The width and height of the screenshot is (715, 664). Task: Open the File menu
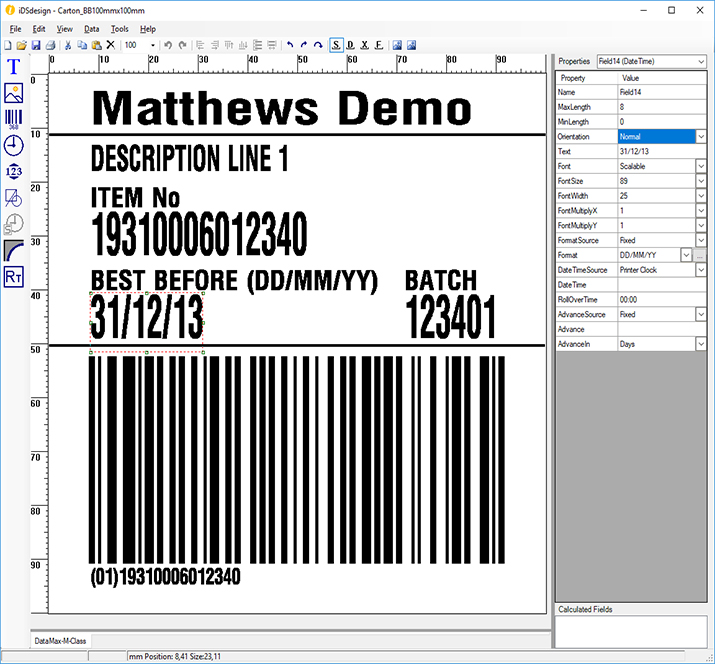click(16, 29)
